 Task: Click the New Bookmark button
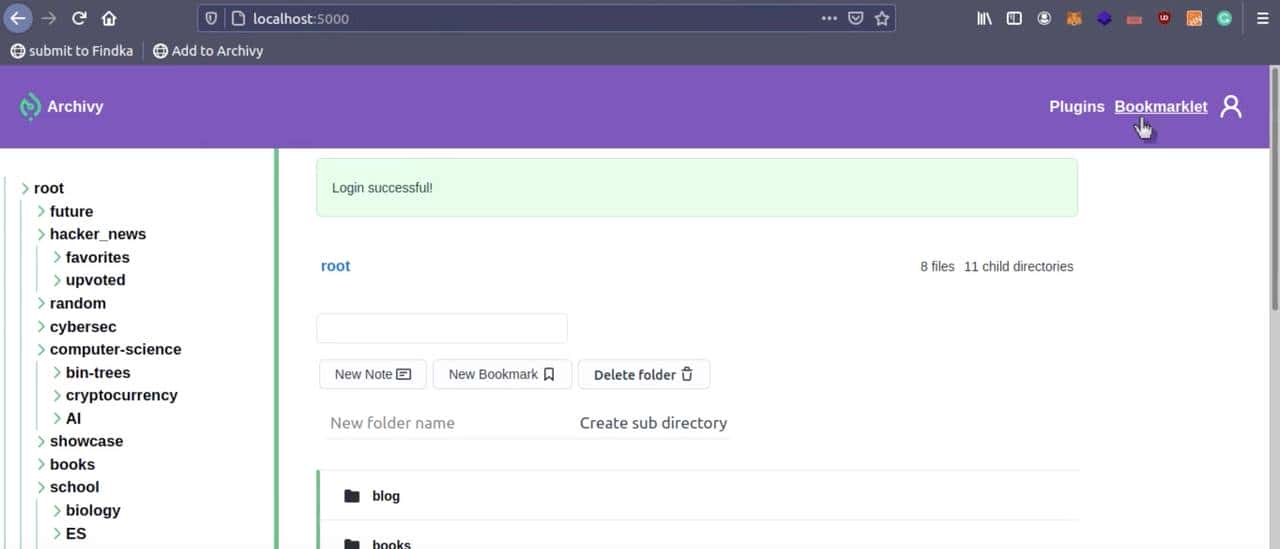[x=501, y=374]
